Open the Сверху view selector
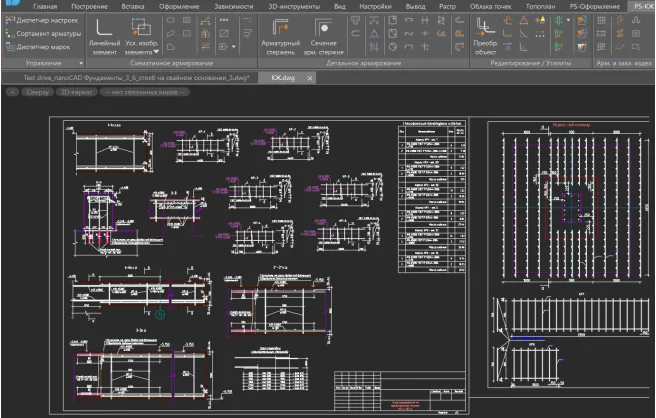Screen dimensions: 656x418 pyautogui.click(x=38, y=91)
